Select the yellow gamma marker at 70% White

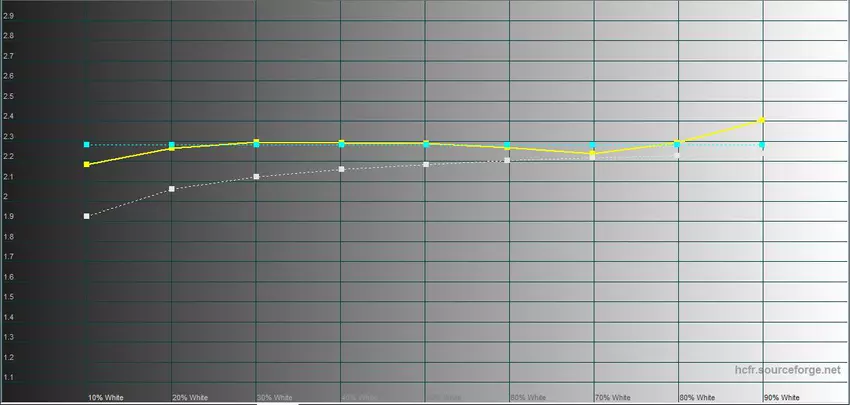click(x=592, y=154)
